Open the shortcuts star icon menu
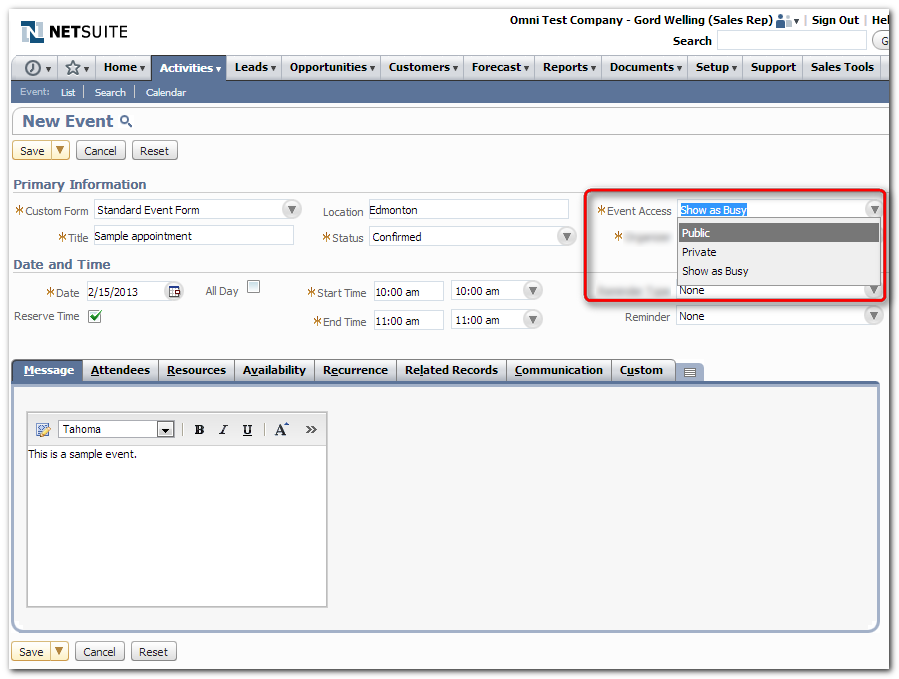Image resolution: width=899 pixels, height=679 pixels. click(77, 68)
